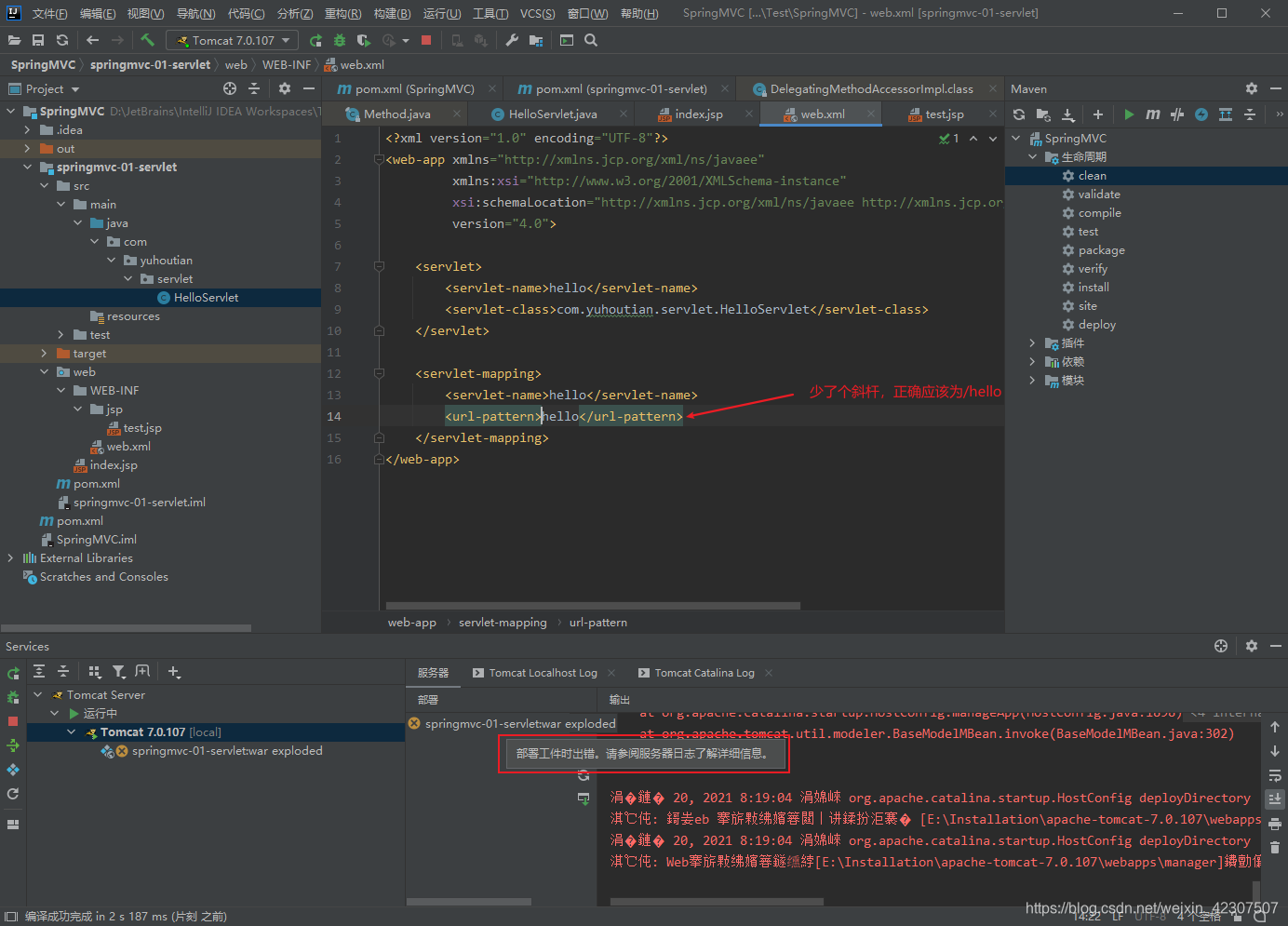The width and height of the screenshot is (1288, 926).
Task: Click Collapse All icon in Project panel
Action: 254,88
